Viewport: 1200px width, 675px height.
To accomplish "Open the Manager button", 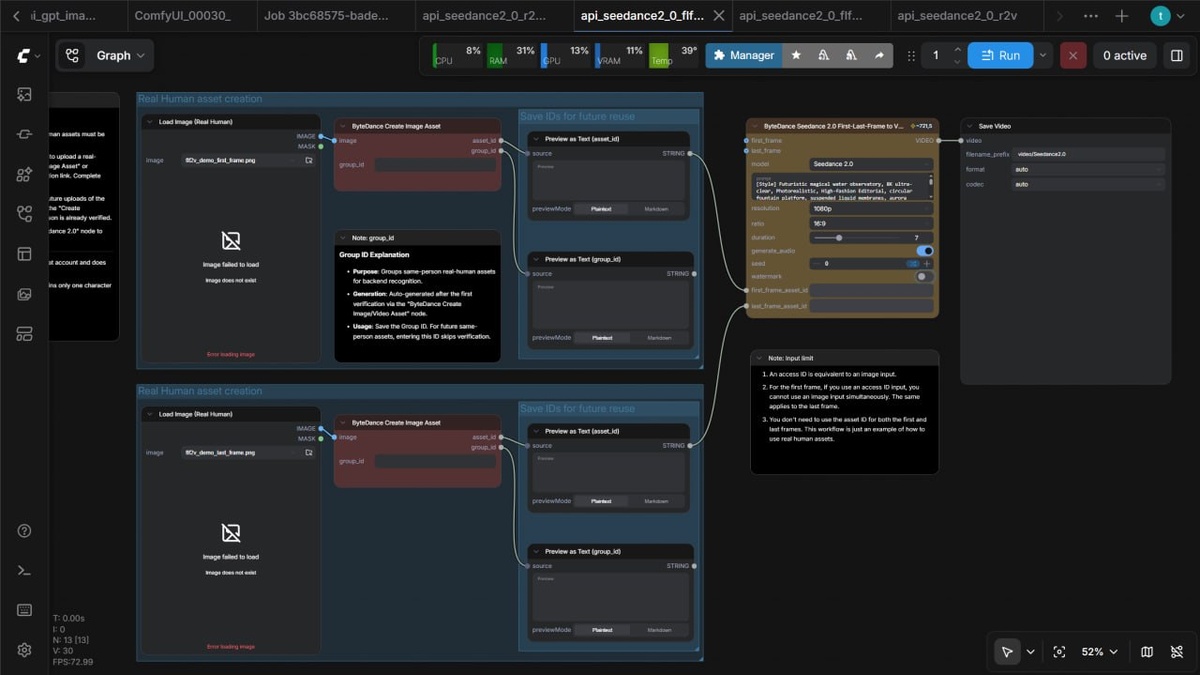I will coord(743,55).
